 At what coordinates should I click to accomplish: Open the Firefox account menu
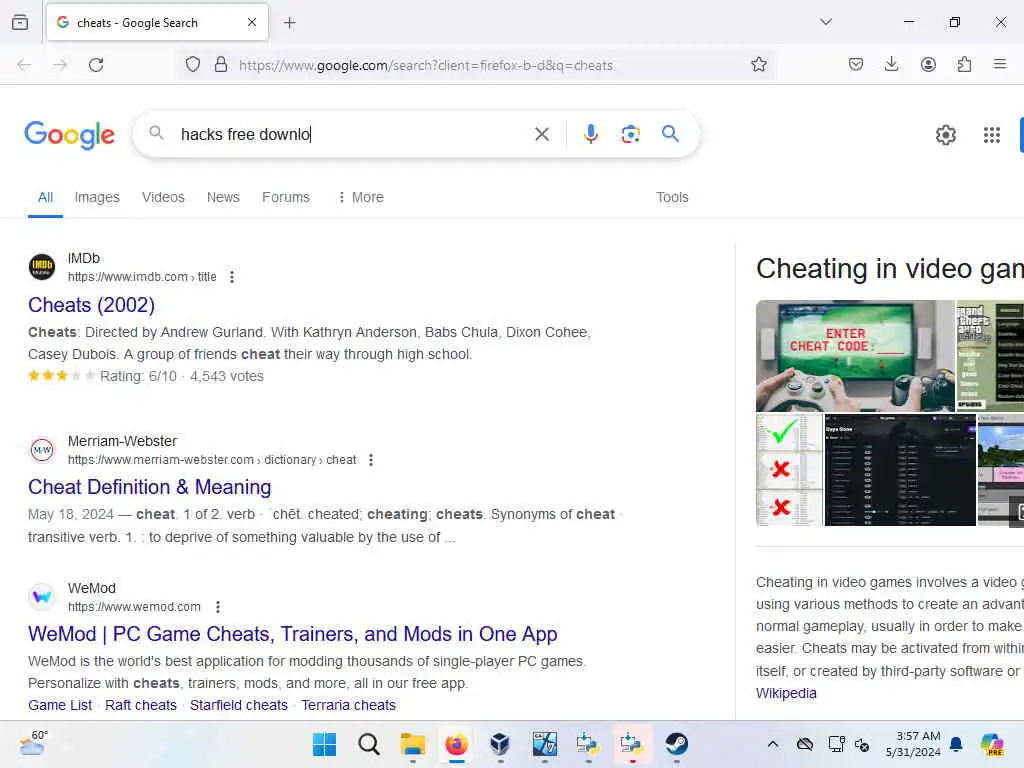point(928,64)
